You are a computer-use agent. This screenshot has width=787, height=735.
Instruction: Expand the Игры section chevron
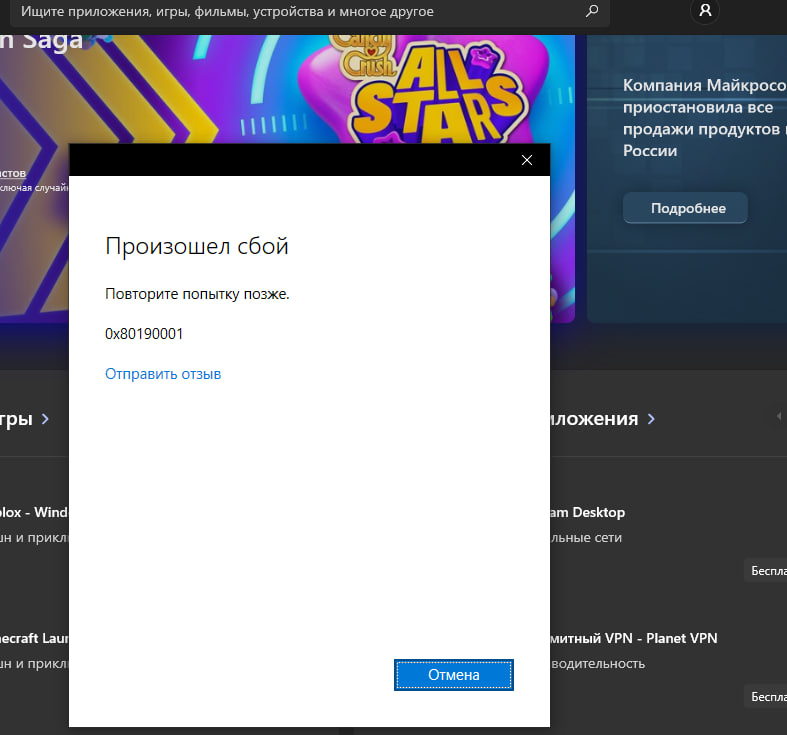pyautogui.click(x=45, y=419)
